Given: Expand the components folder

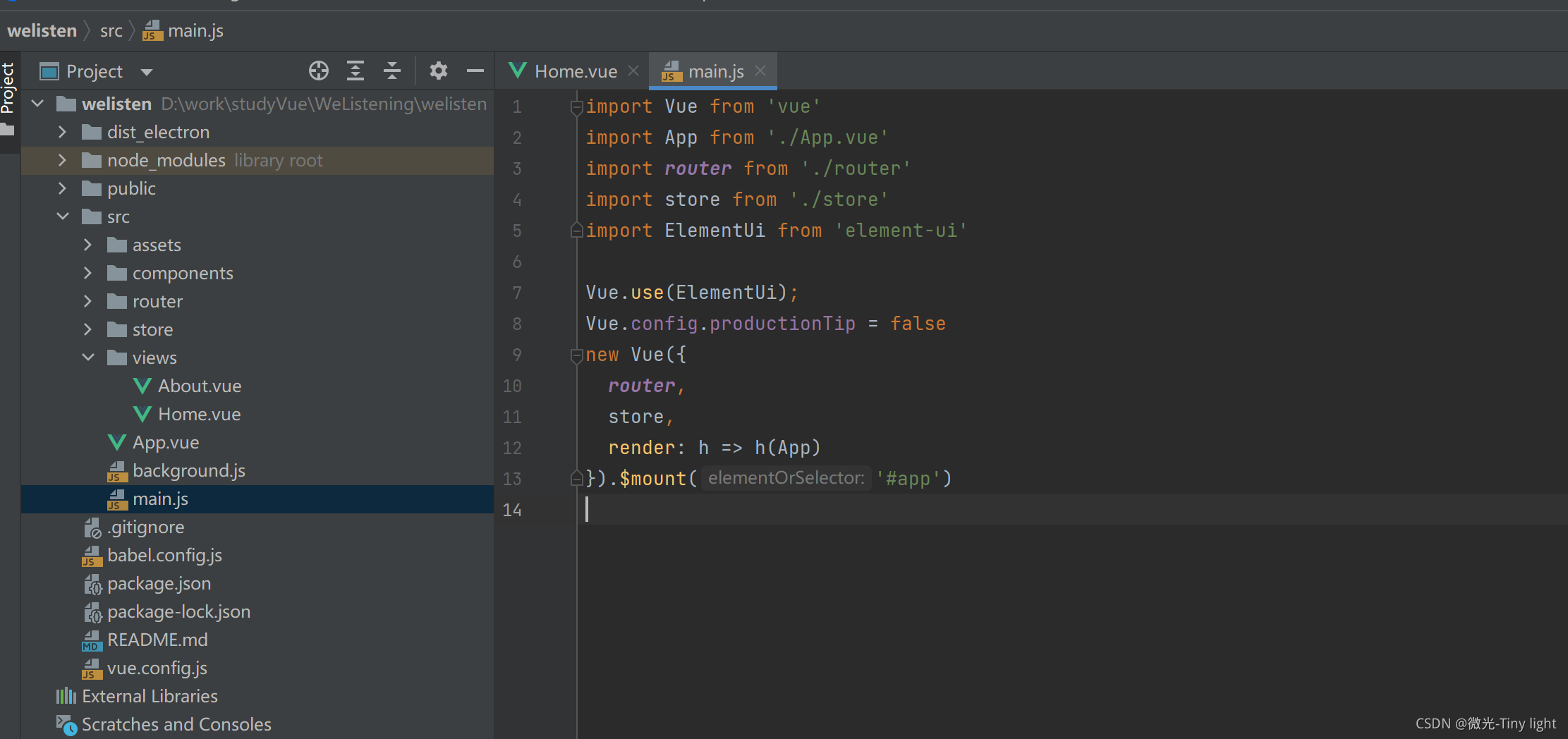Looking at the screenshot, I should pos(87,273).
